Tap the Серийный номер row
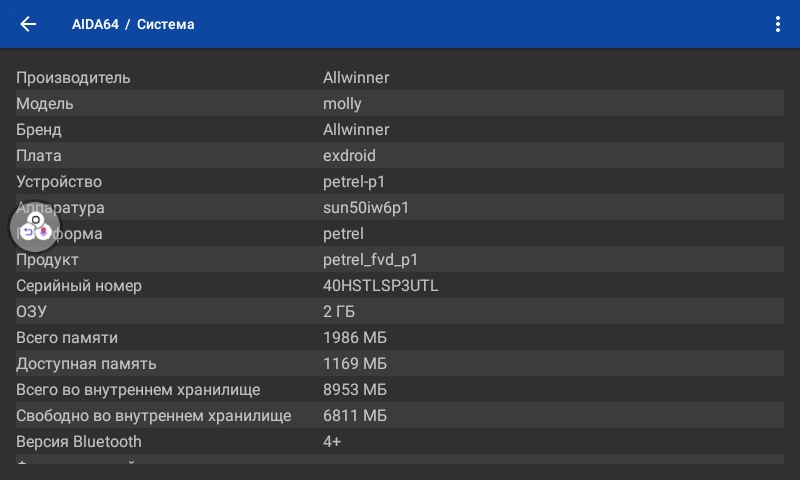Viewport: 800px width, 480px height. (400, 285)
